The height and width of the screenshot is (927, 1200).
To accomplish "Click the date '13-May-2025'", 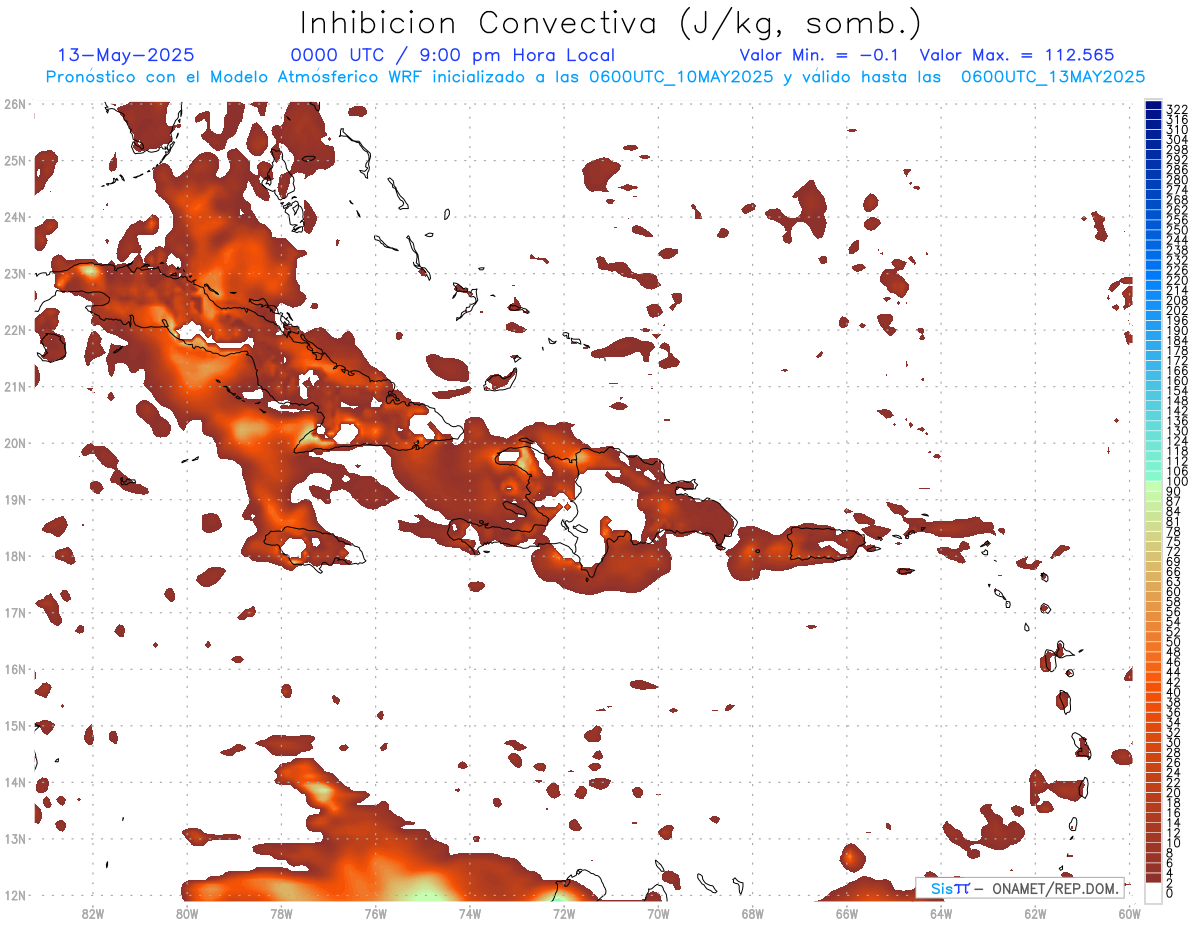I will (x=126, y=55).
